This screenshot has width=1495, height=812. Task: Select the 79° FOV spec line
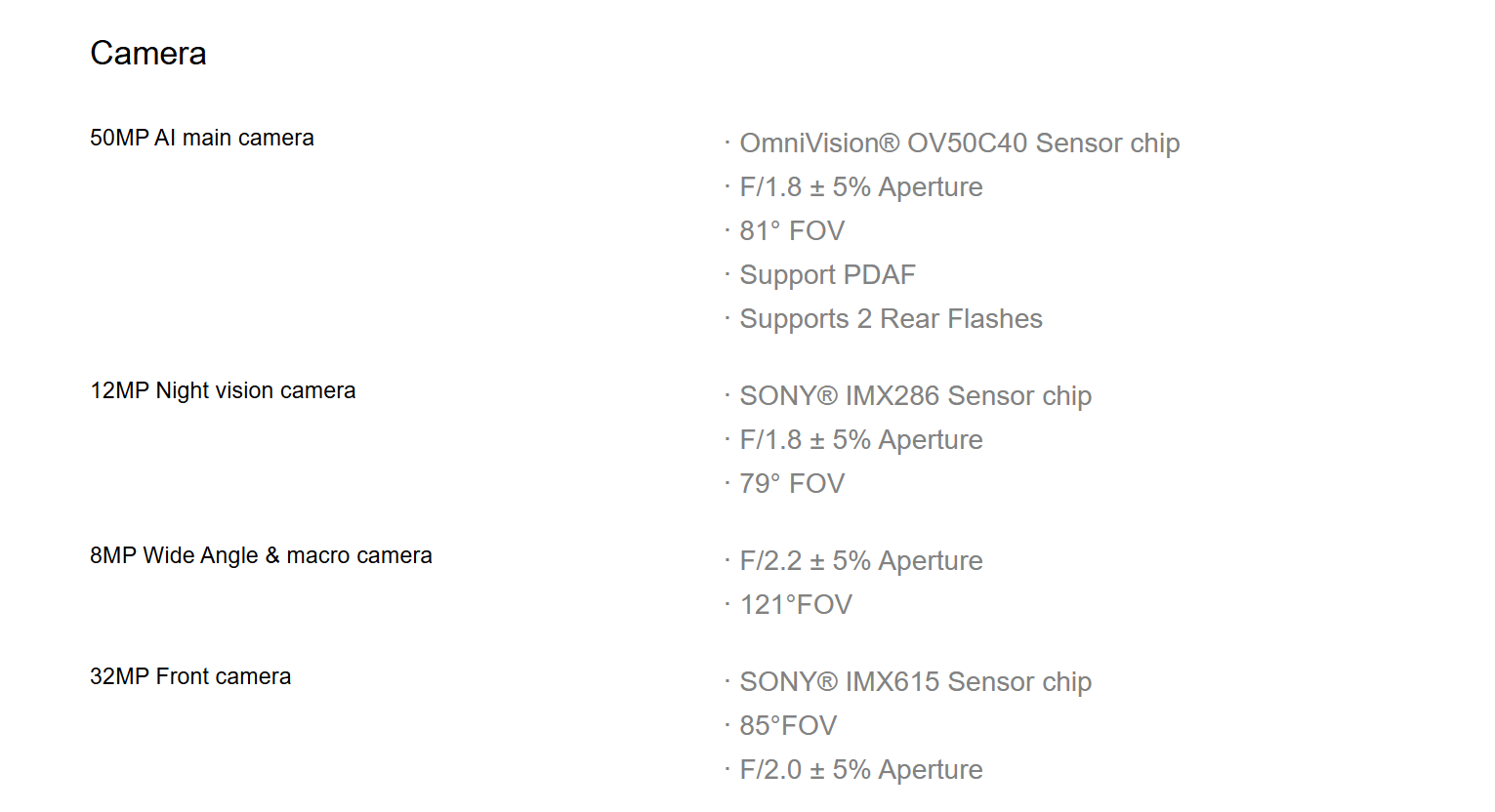coord(792,484)
